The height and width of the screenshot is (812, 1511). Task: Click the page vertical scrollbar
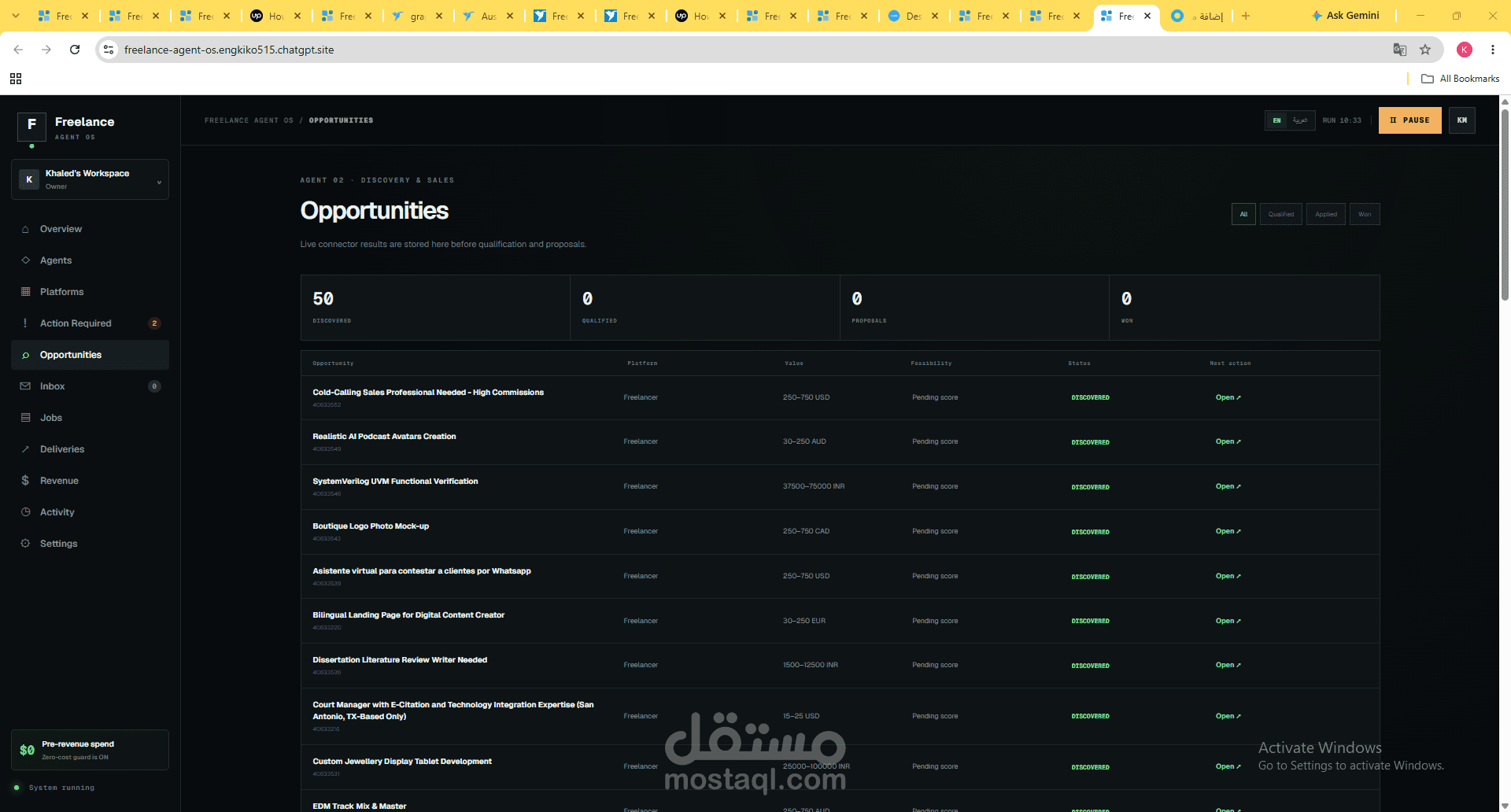(1505, 205)
